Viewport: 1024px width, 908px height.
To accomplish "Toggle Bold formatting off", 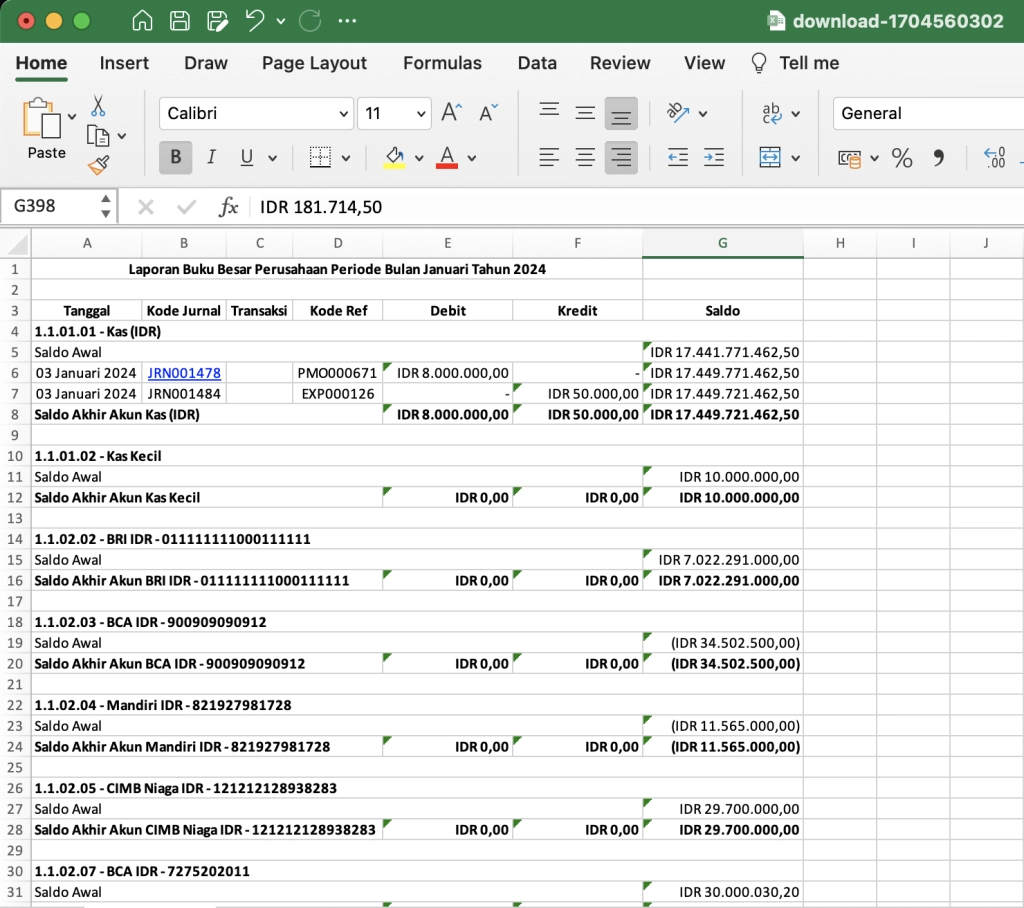I will (x=174, y=158).
